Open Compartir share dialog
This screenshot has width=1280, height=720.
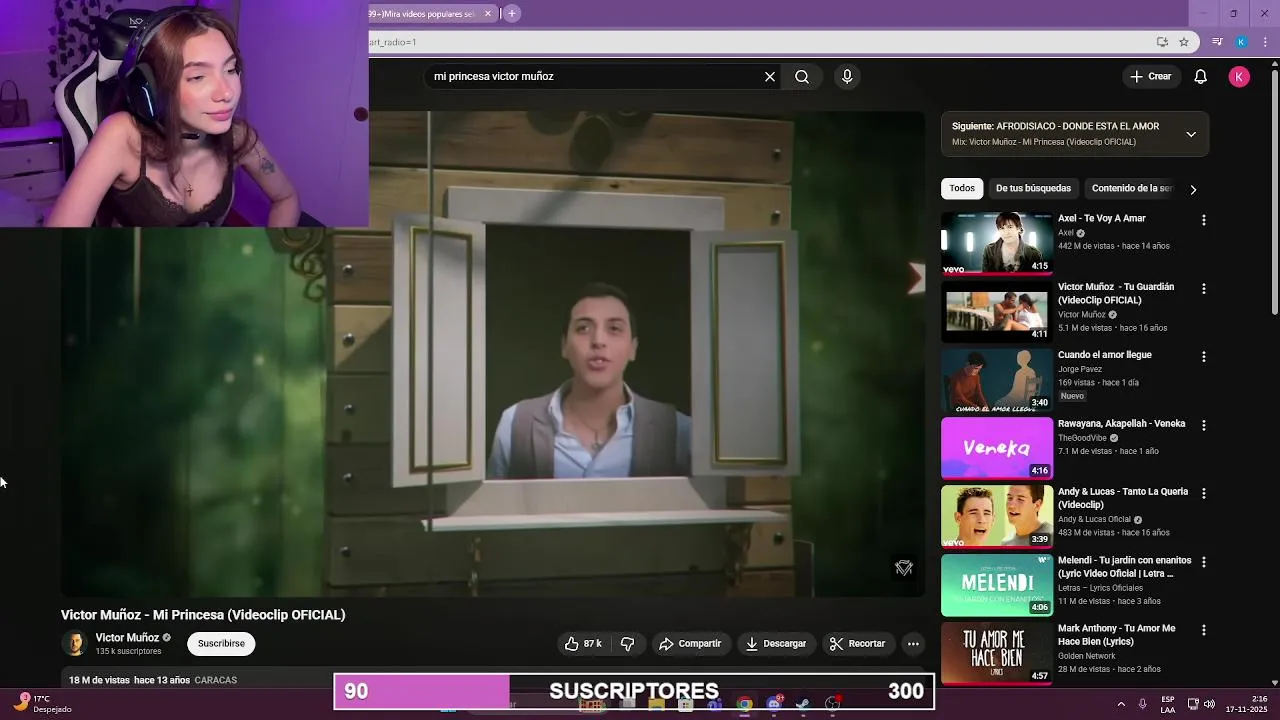click(690, 644)
